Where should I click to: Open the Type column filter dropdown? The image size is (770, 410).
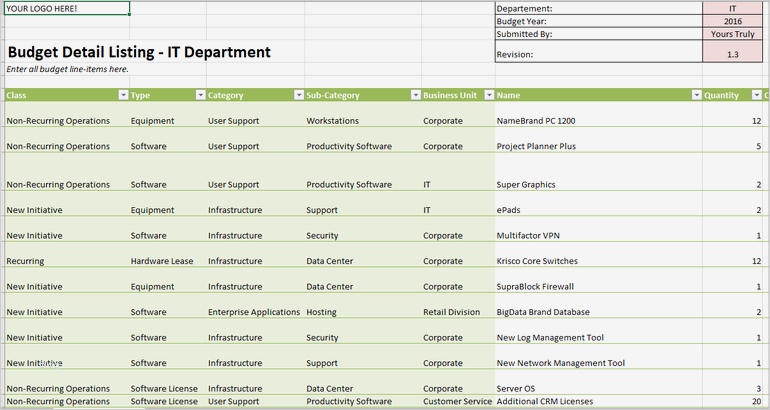point(200,95)
